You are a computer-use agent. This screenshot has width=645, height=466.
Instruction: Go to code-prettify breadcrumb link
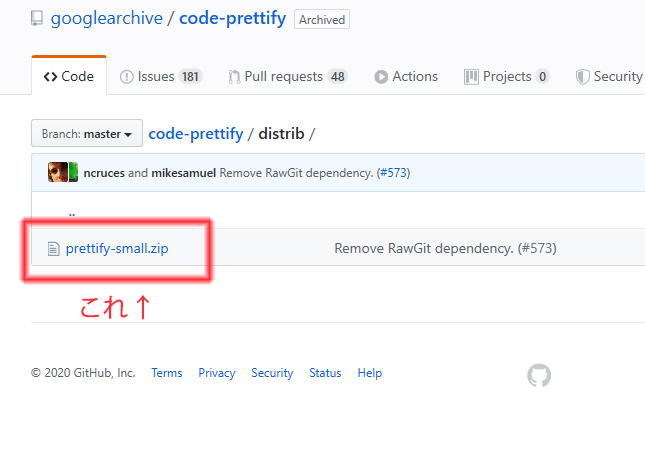point(196,134)
